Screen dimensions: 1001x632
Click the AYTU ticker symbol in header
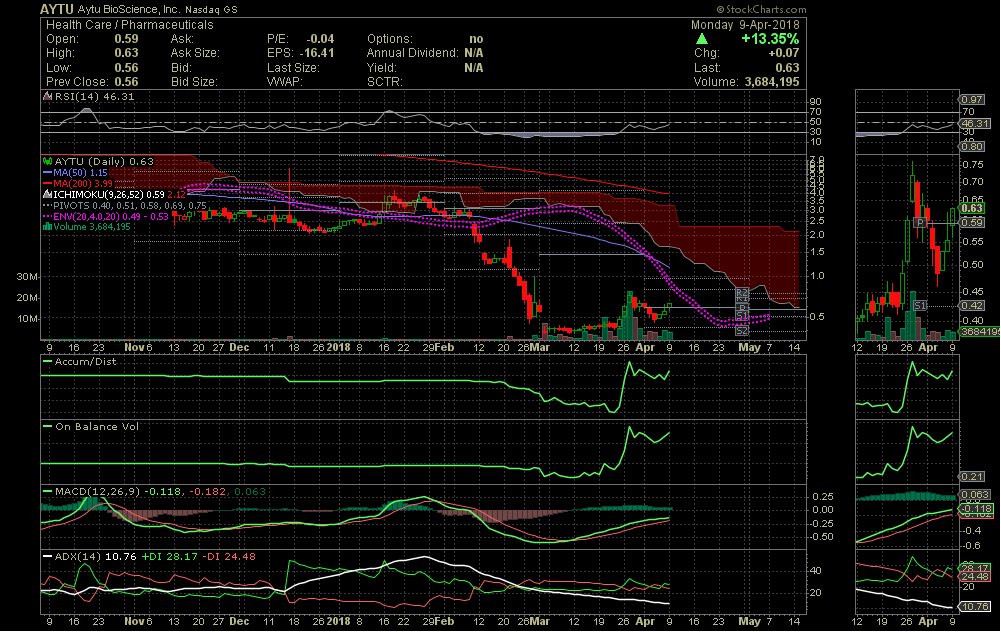(x=57, y=9)
